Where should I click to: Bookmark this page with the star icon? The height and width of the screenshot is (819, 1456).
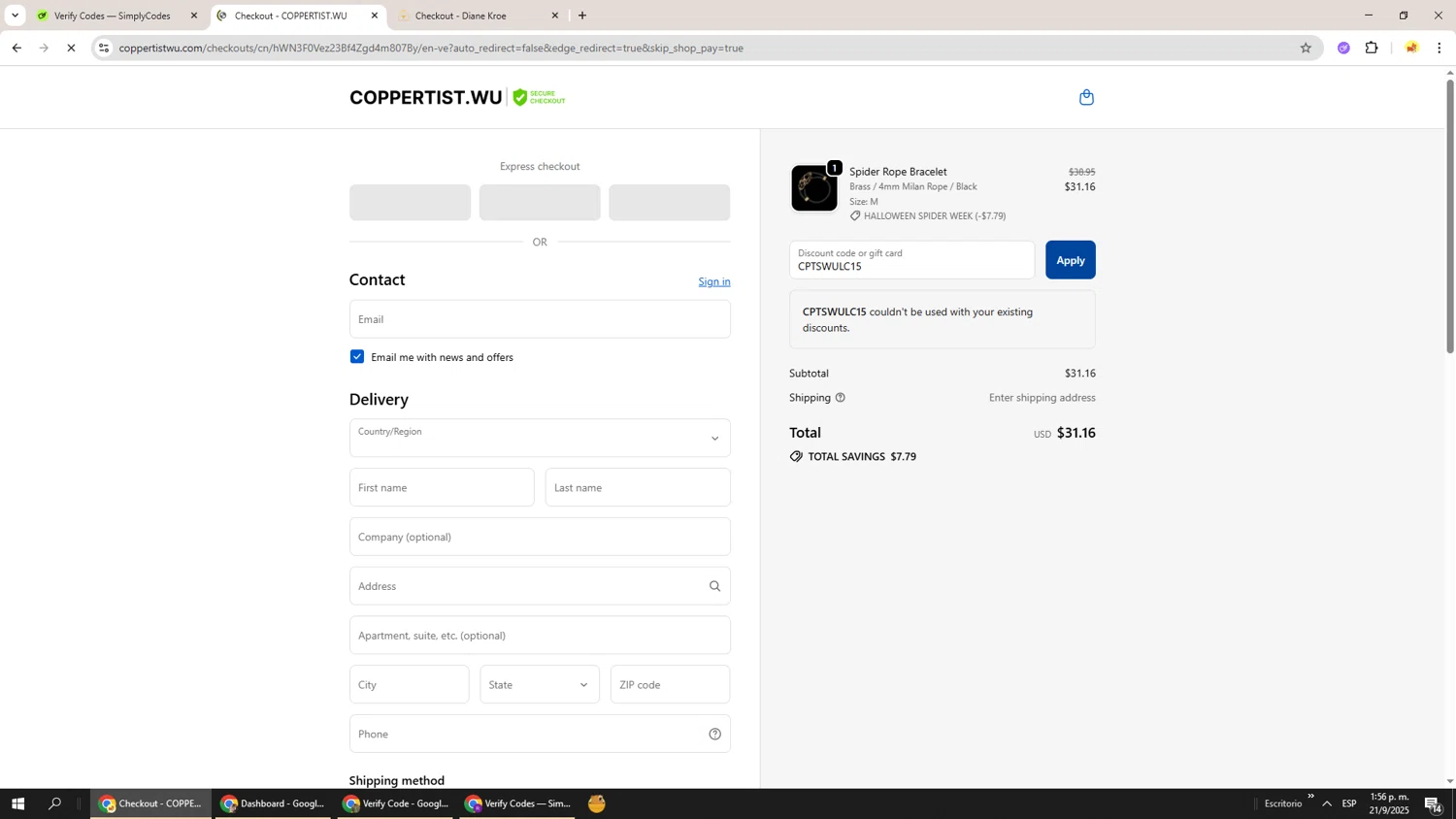coord(1306,48)
